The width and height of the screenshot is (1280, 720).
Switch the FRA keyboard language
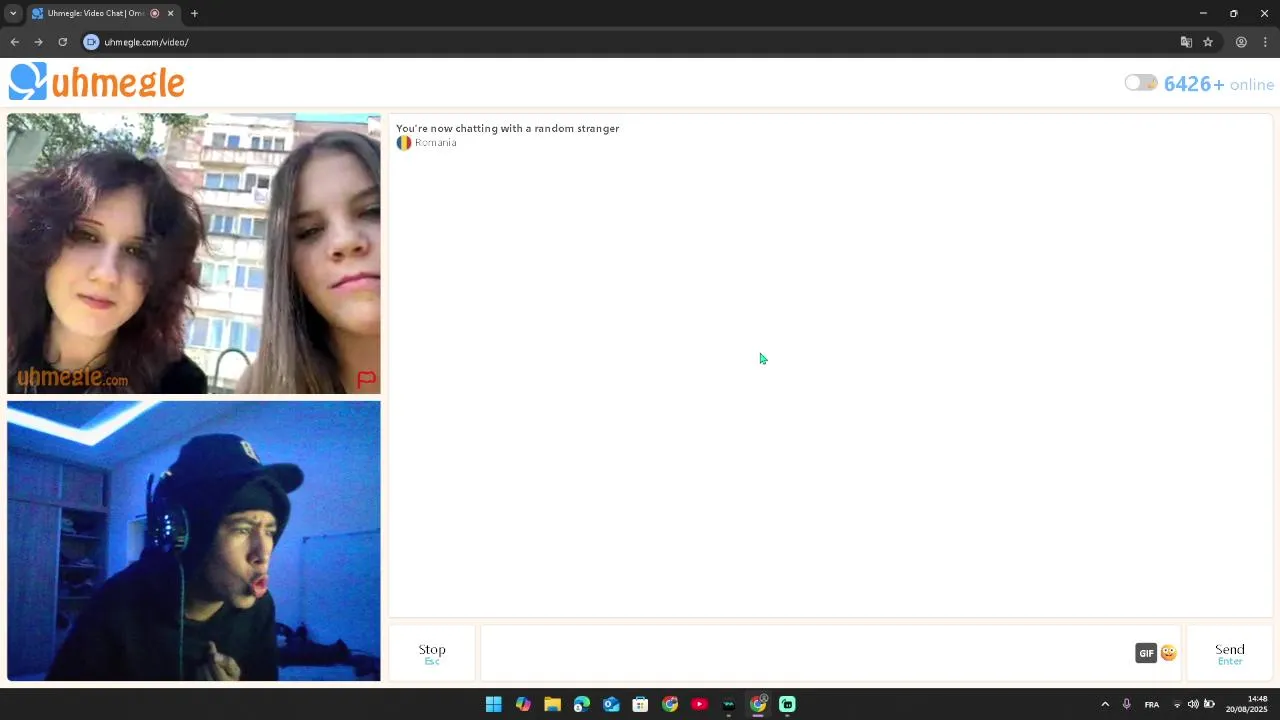(1152, 704)
